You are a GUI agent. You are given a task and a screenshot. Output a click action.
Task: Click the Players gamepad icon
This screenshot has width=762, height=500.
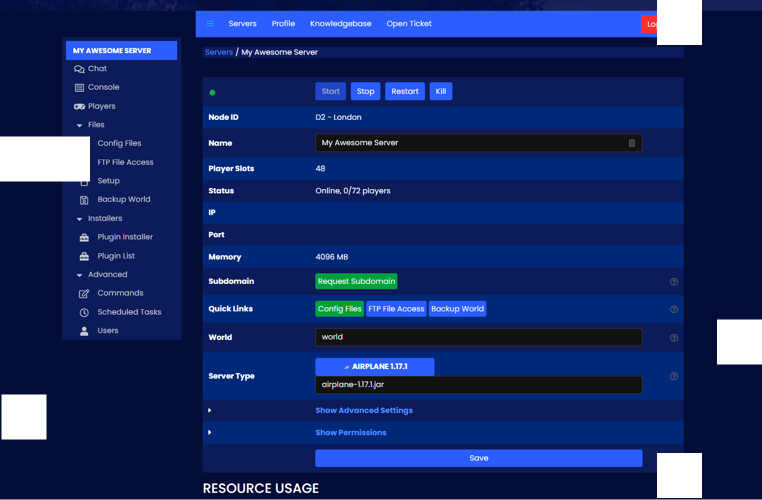point(79,106)
